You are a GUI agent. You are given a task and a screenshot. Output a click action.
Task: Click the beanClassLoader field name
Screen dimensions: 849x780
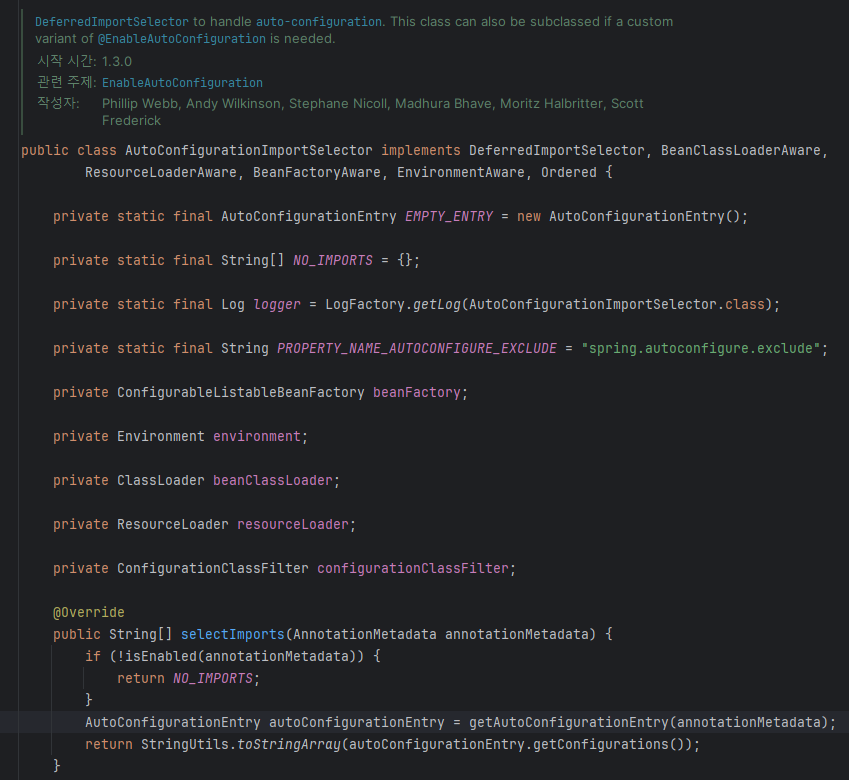coord(272,481)
